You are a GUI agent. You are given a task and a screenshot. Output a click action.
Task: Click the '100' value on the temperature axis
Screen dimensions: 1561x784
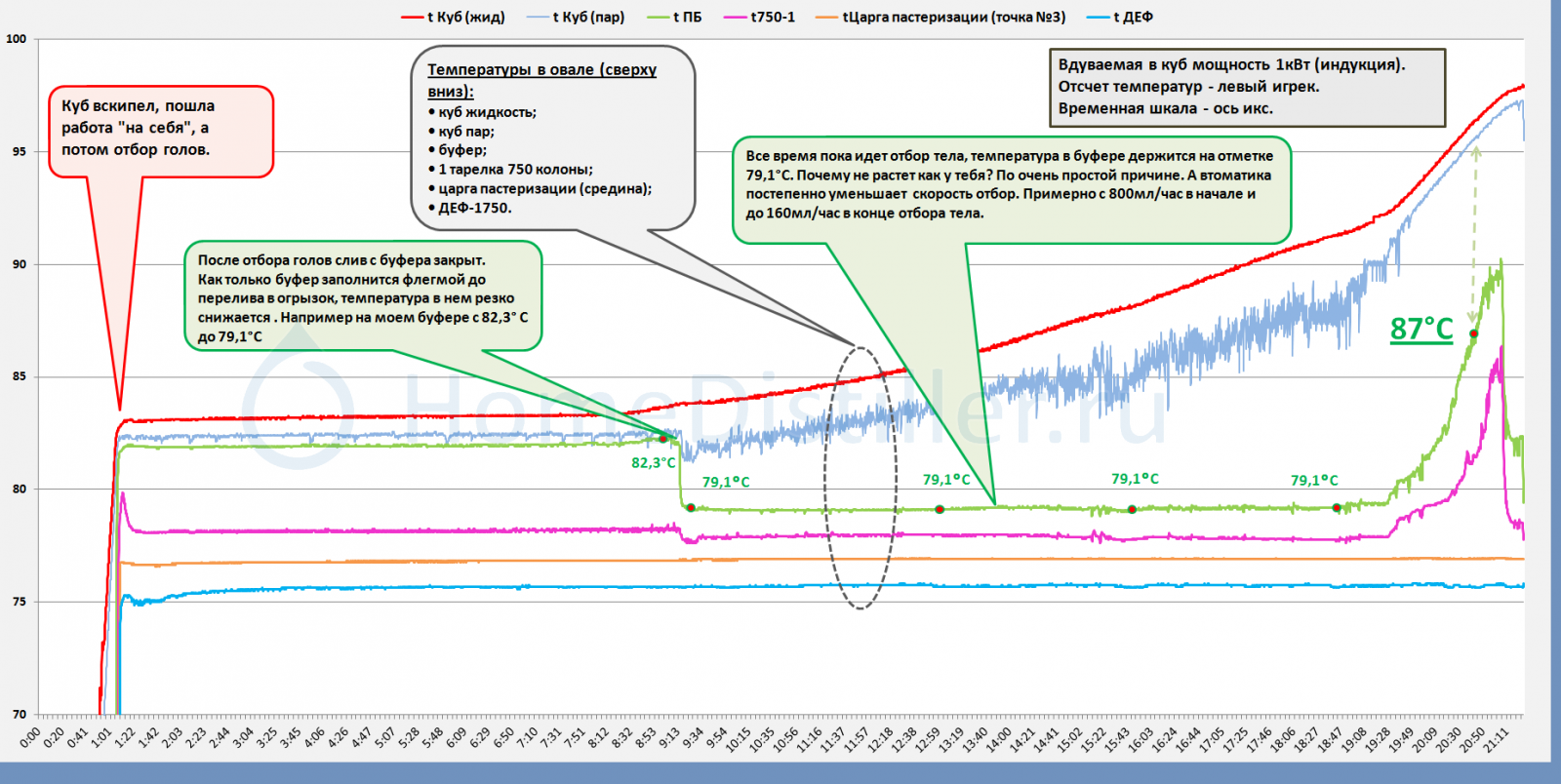[17, 39]
